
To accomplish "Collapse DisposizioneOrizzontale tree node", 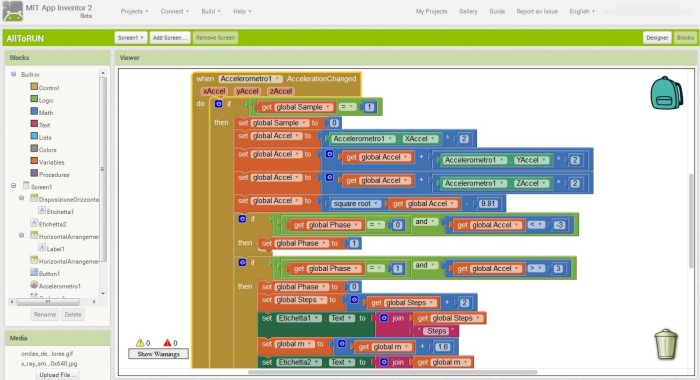I will (x=21, y=198).
